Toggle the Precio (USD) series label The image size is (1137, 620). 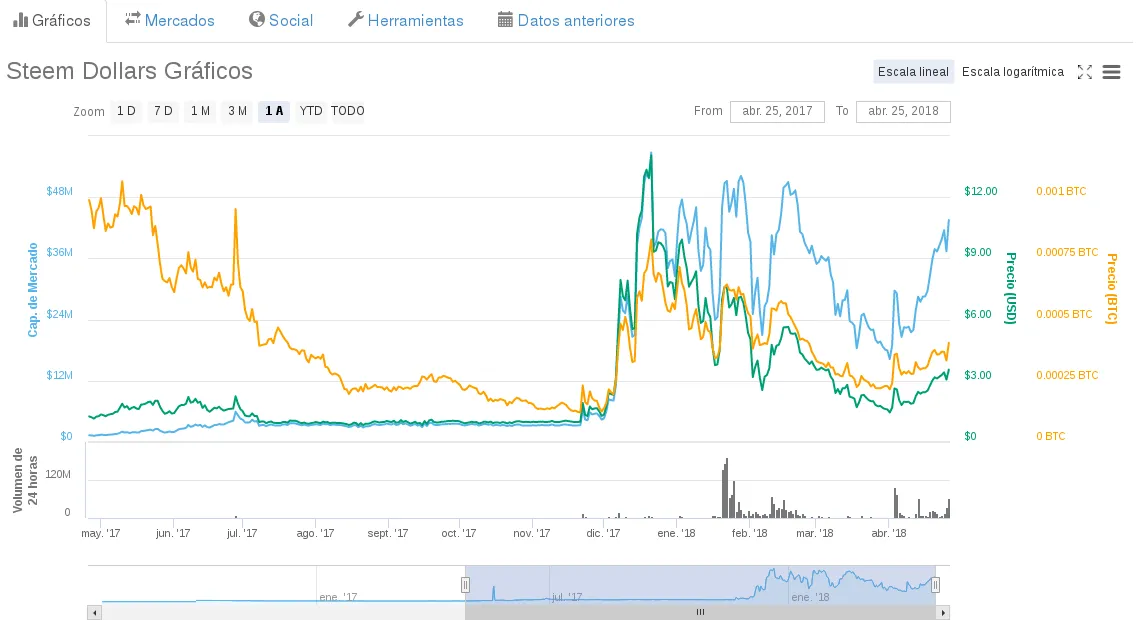pos(1010,288)
